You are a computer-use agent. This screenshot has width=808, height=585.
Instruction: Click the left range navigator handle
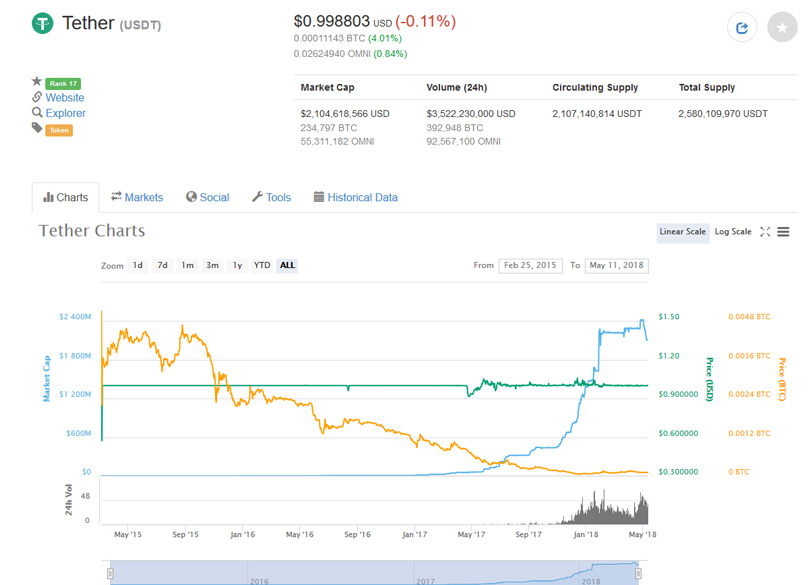110,573
